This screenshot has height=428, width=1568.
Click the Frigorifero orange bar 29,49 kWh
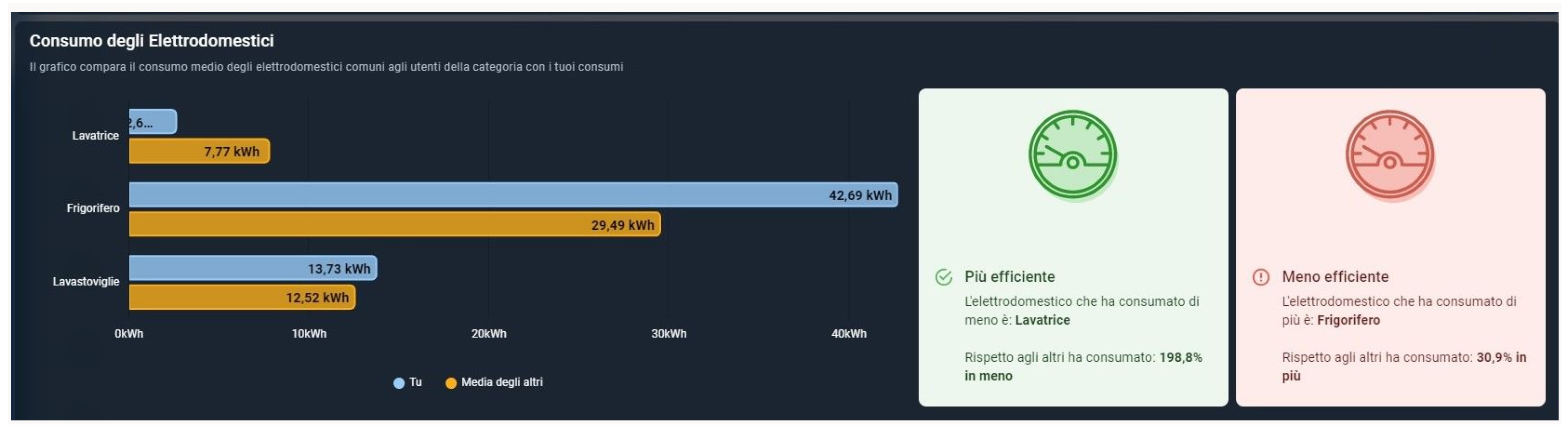coord(394,224)
